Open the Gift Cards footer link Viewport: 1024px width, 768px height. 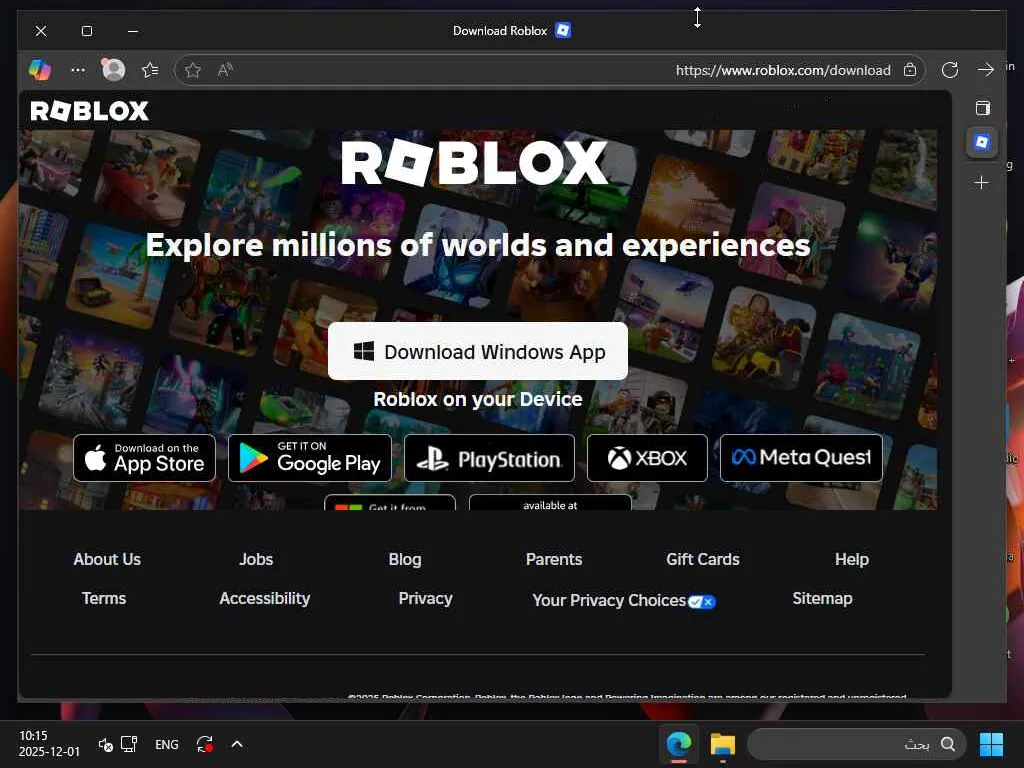703,560
